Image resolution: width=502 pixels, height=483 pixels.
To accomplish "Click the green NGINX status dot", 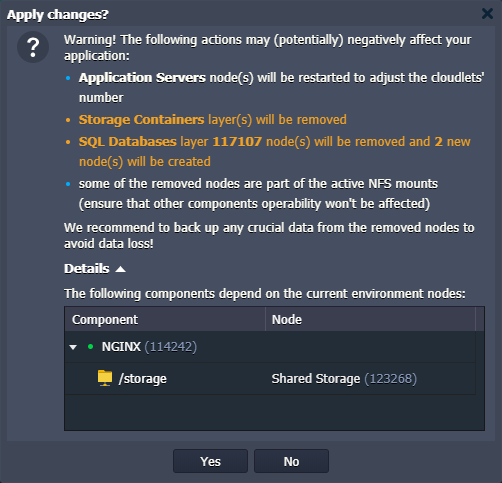I will pos(90,347).
